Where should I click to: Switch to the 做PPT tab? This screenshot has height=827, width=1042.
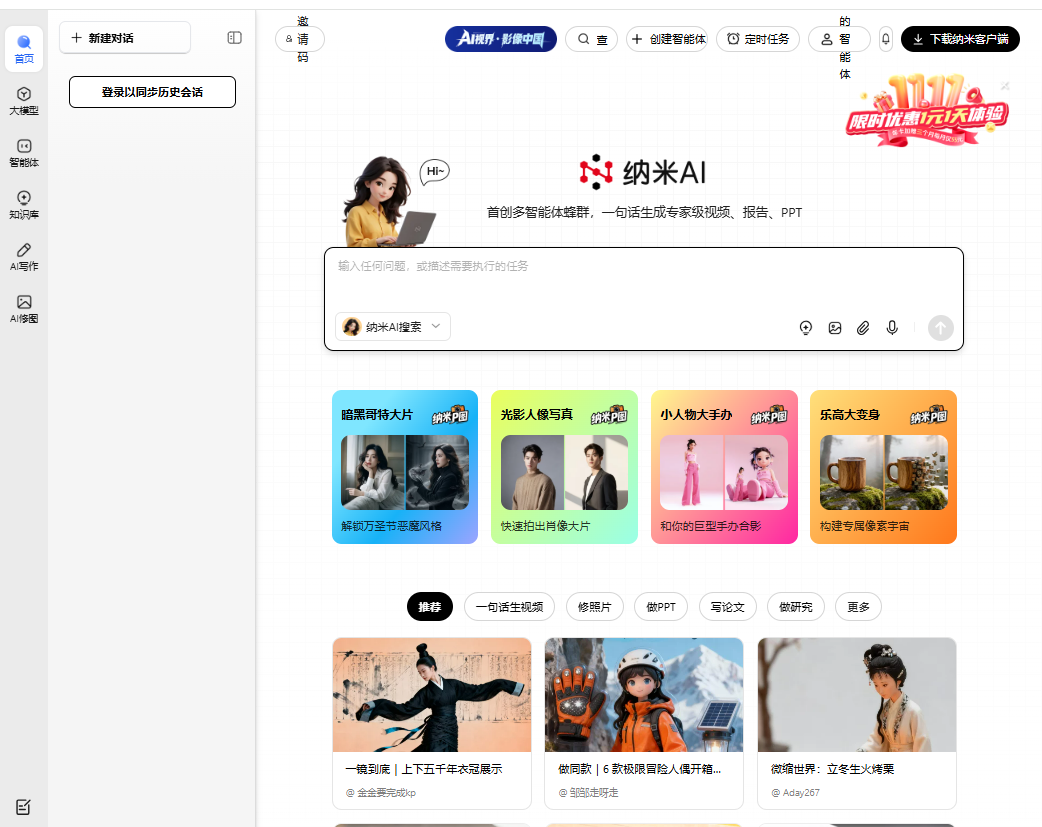click(661, 606)
